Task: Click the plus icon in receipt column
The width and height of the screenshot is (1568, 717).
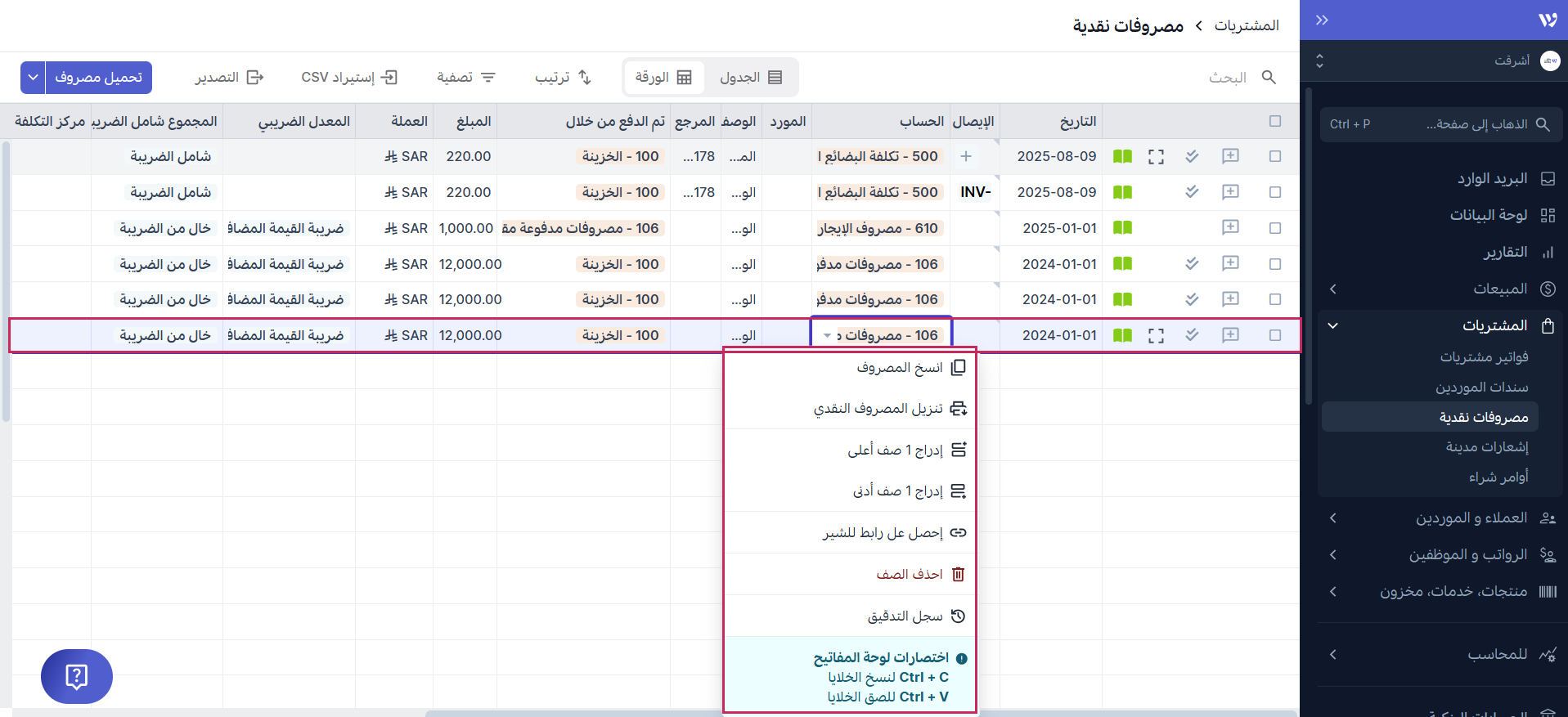Action: coord(966,156)
